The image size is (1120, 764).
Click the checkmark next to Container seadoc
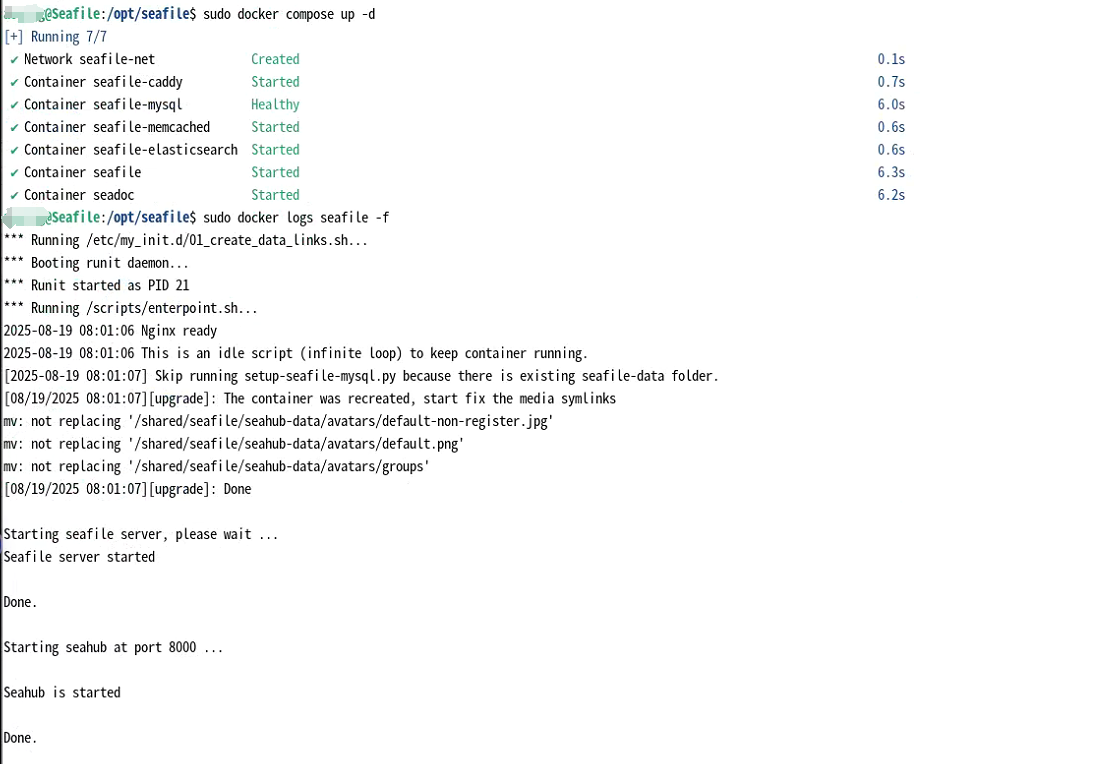14,196
